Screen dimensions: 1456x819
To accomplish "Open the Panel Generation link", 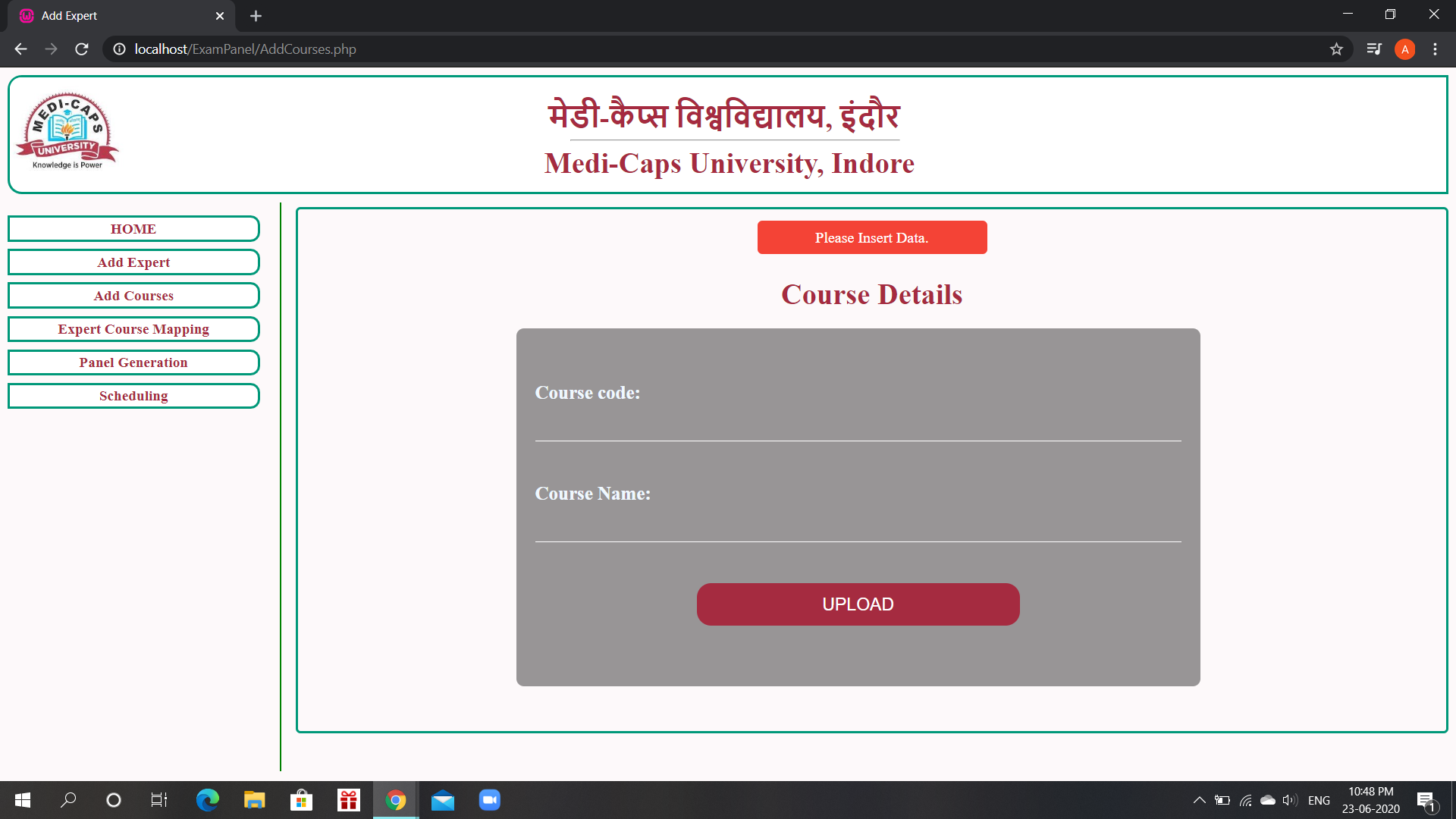I will 133,362.
